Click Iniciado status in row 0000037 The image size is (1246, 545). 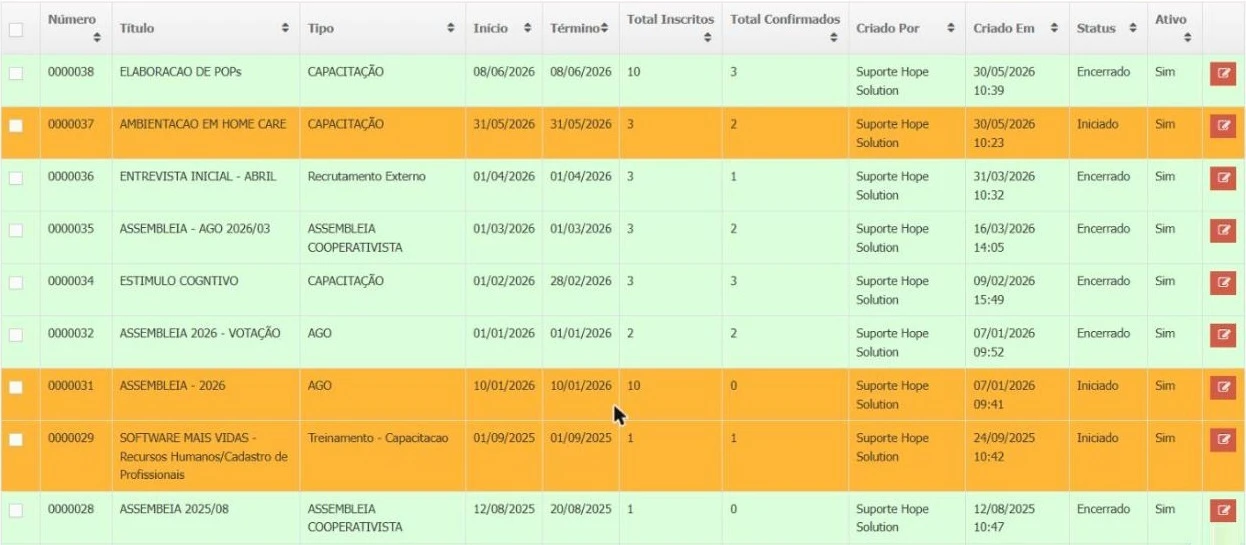(1097, 124)
